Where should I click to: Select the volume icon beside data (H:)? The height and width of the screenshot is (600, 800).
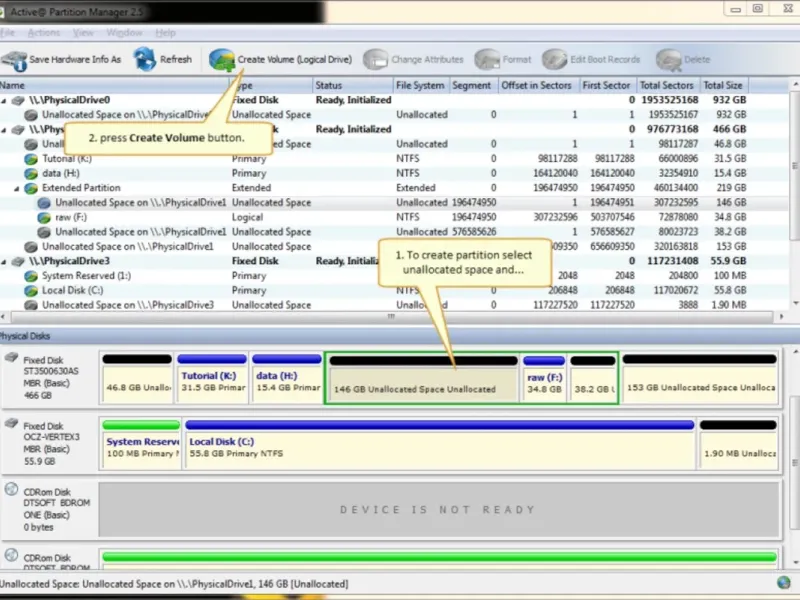point(31,174)
